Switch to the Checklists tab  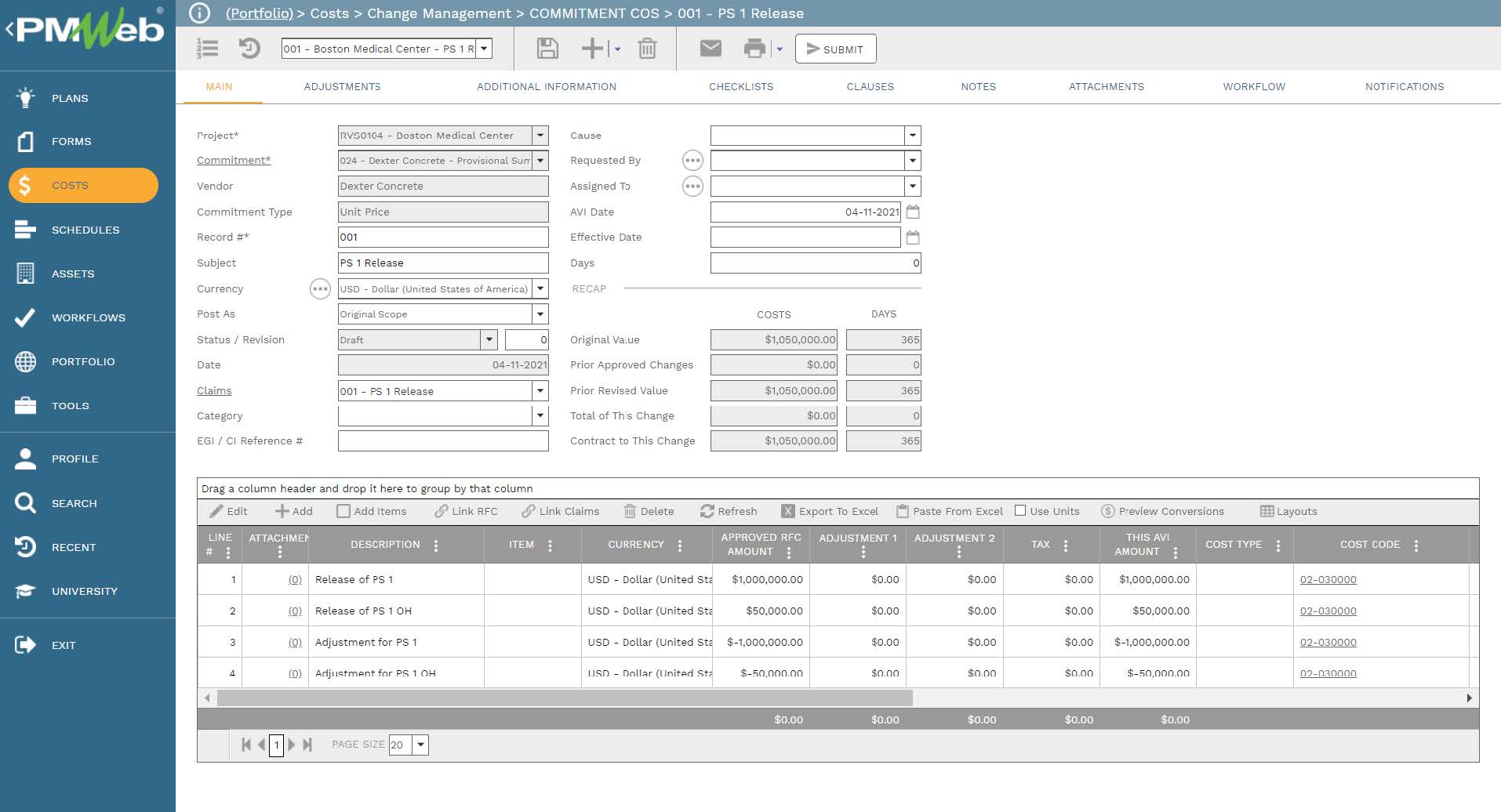[741, 87]
